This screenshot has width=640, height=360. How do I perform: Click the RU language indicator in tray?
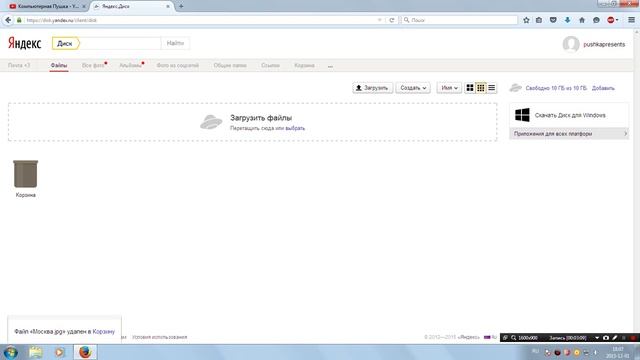coord(536,351)
